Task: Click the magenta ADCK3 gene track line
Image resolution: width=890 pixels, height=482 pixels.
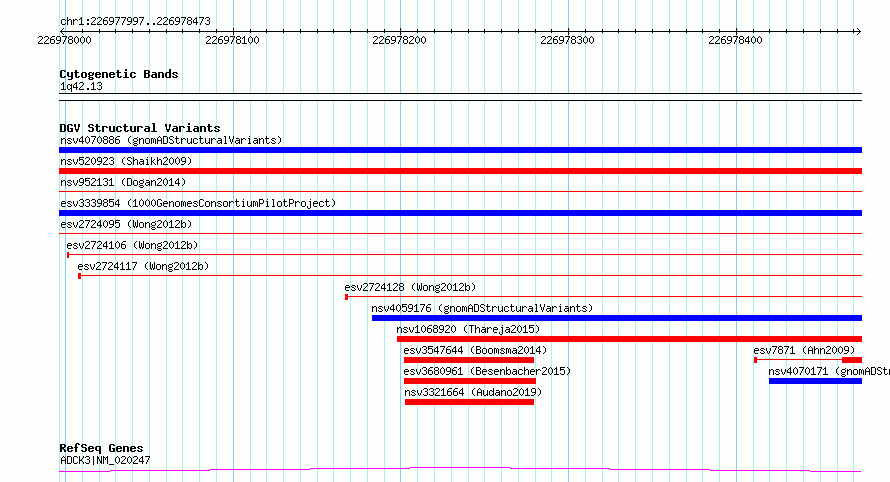Action: (x=460, y=469)
